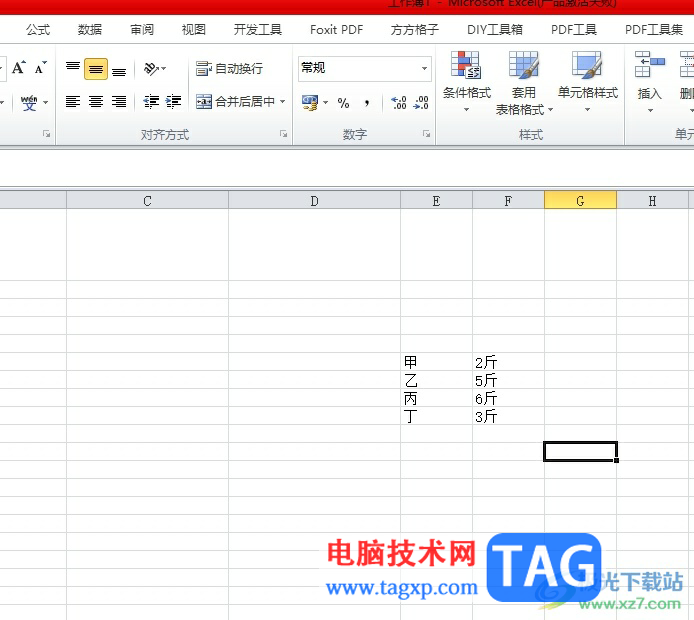
Task: Open the font group dialog launcher
Action: [x=46, y=134]
